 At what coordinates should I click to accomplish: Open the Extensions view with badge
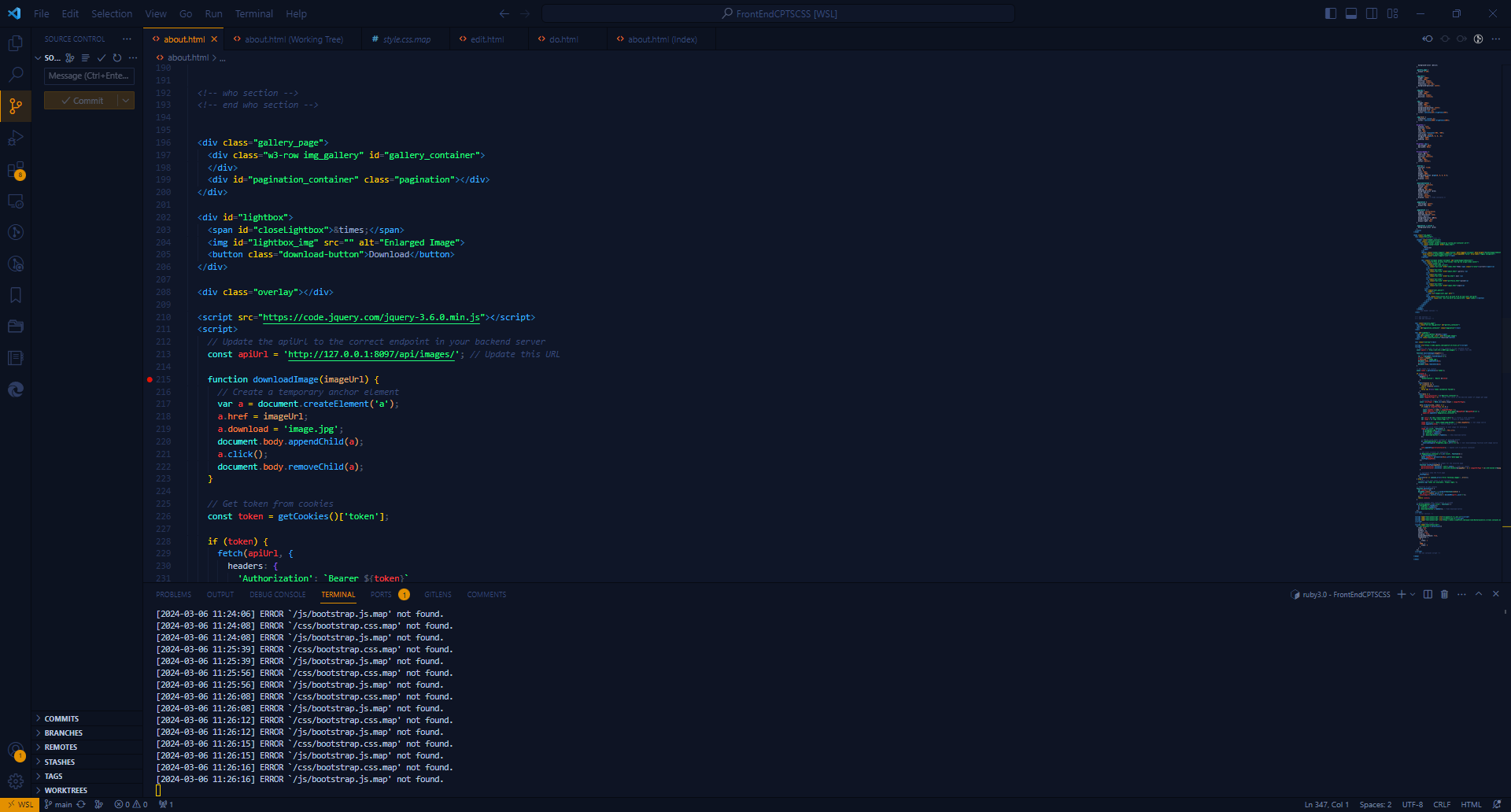(15, 170)
